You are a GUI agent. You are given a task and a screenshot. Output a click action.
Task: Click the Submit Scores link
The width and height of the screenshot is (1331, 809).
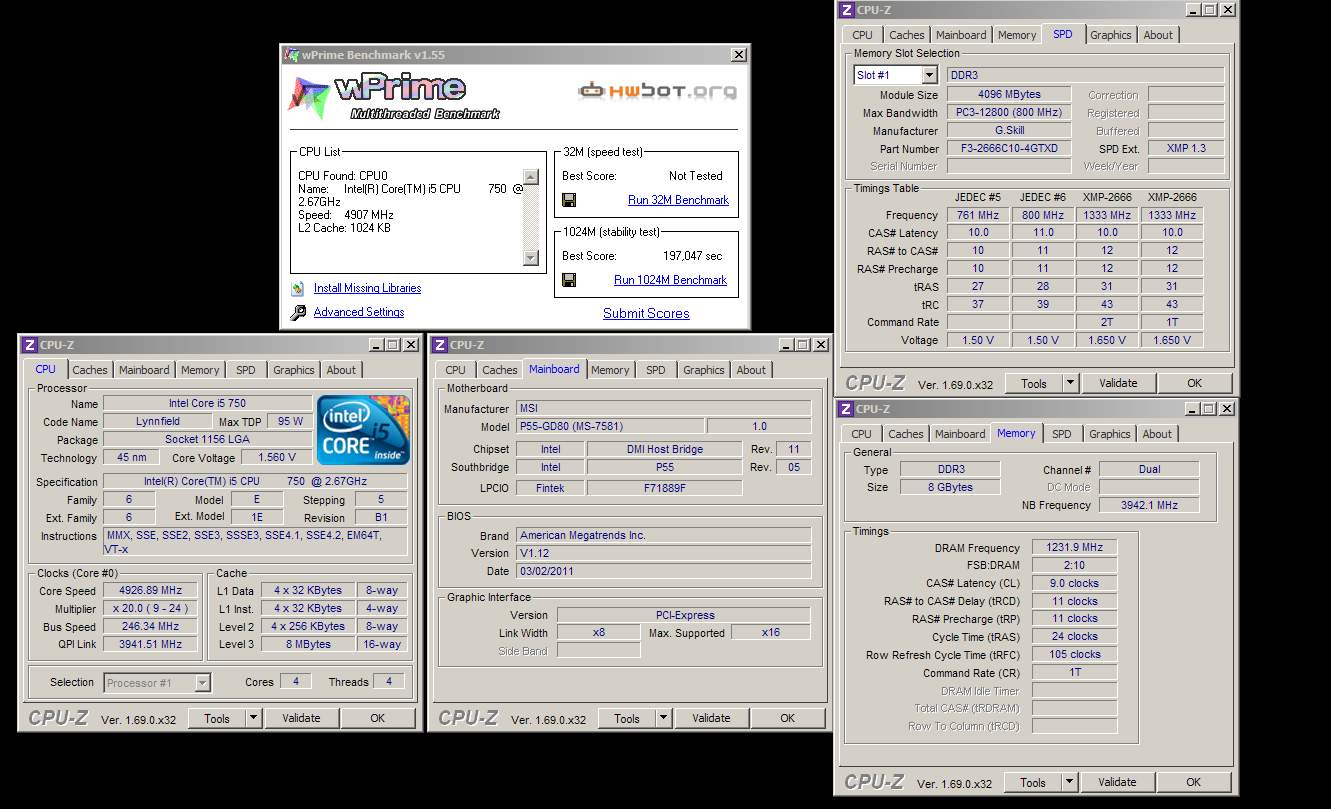[x=646, y=313]
